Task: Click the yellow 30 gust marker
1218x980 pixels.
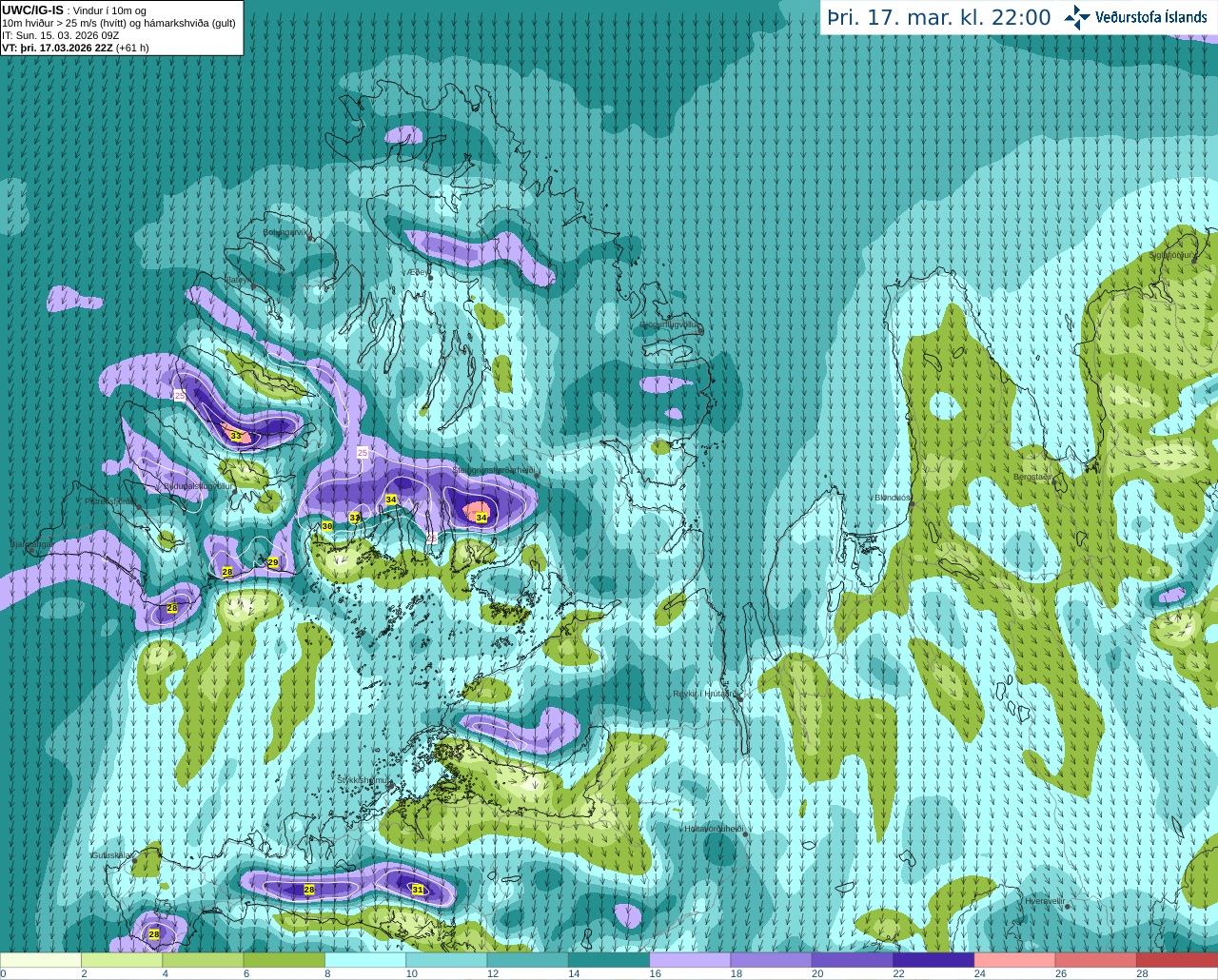Action: pos(327,526)
